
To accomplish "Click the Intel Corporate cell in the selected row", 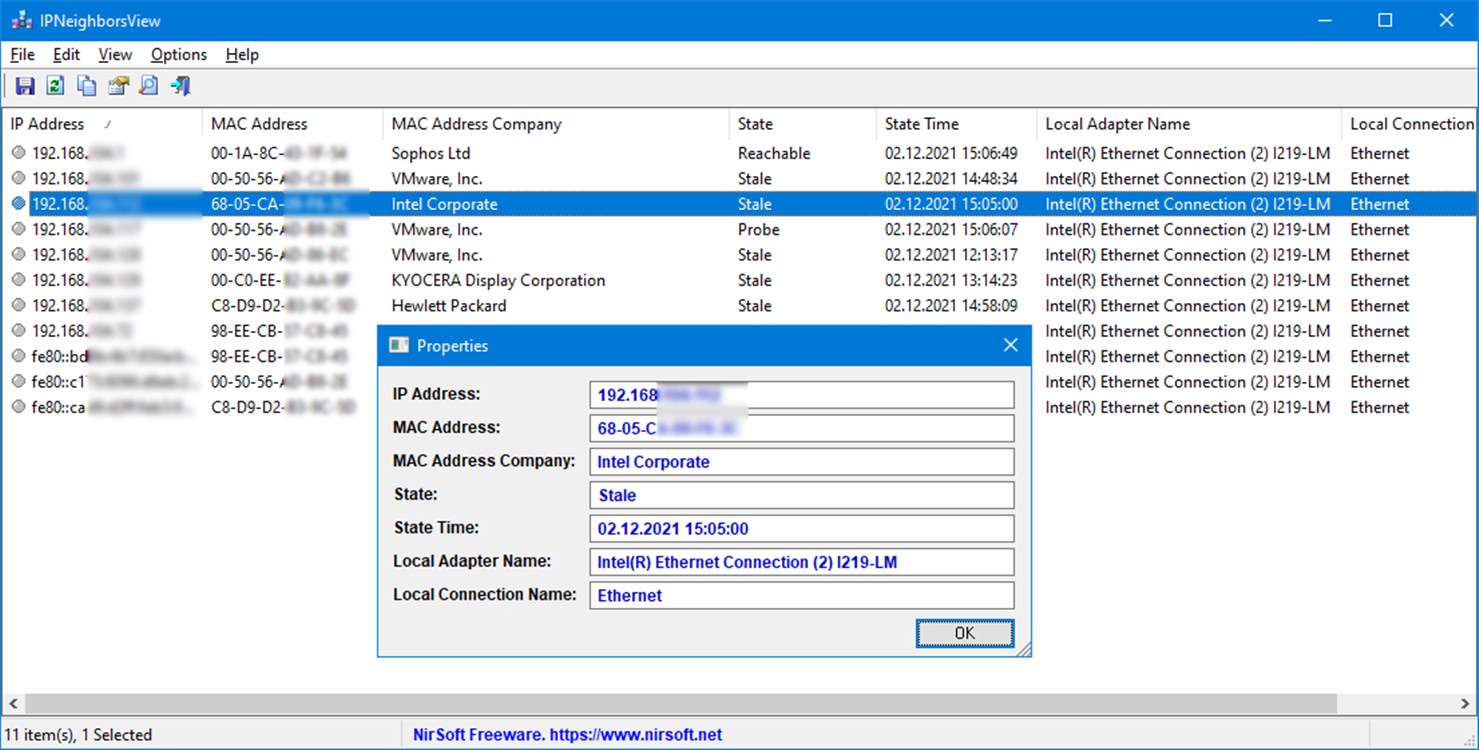I will click(444, 204).
